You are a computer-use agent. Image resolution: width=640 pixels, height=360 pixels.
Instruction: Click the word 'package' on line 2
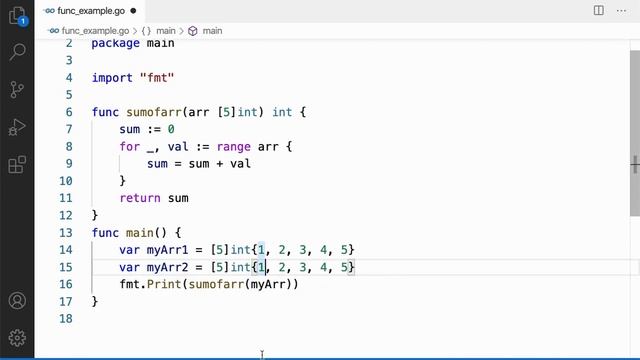pyautogui.click(x=116, y=43)
